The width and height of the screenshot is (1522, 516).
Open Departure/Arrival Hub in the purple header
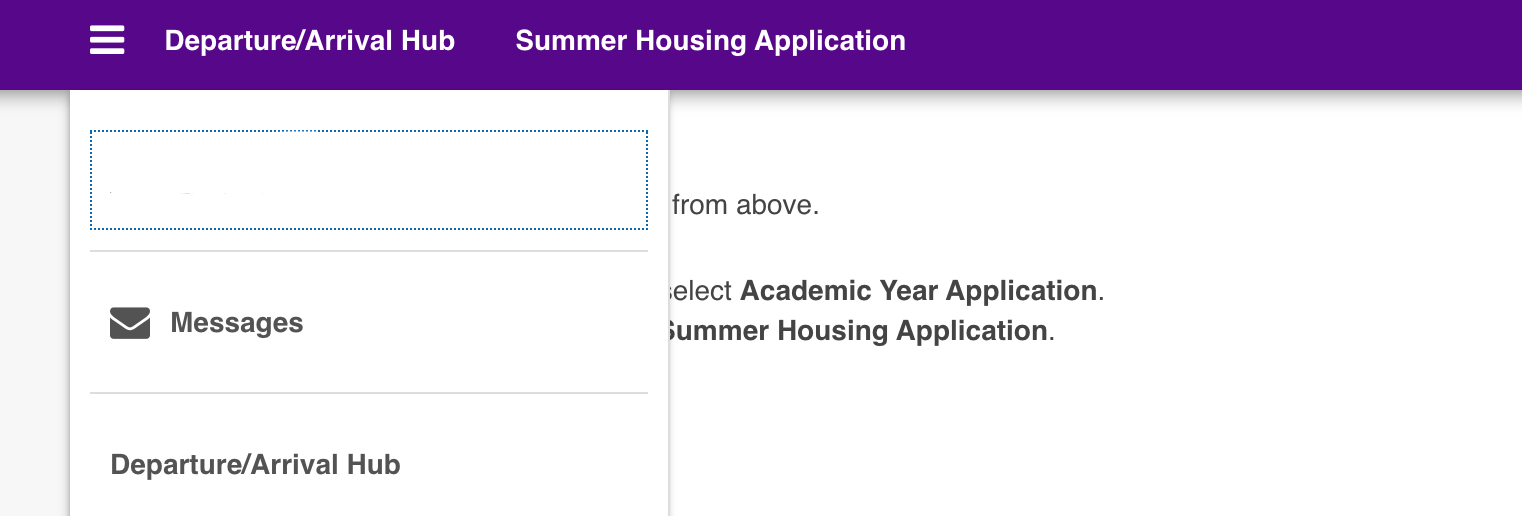coord(310,41)
